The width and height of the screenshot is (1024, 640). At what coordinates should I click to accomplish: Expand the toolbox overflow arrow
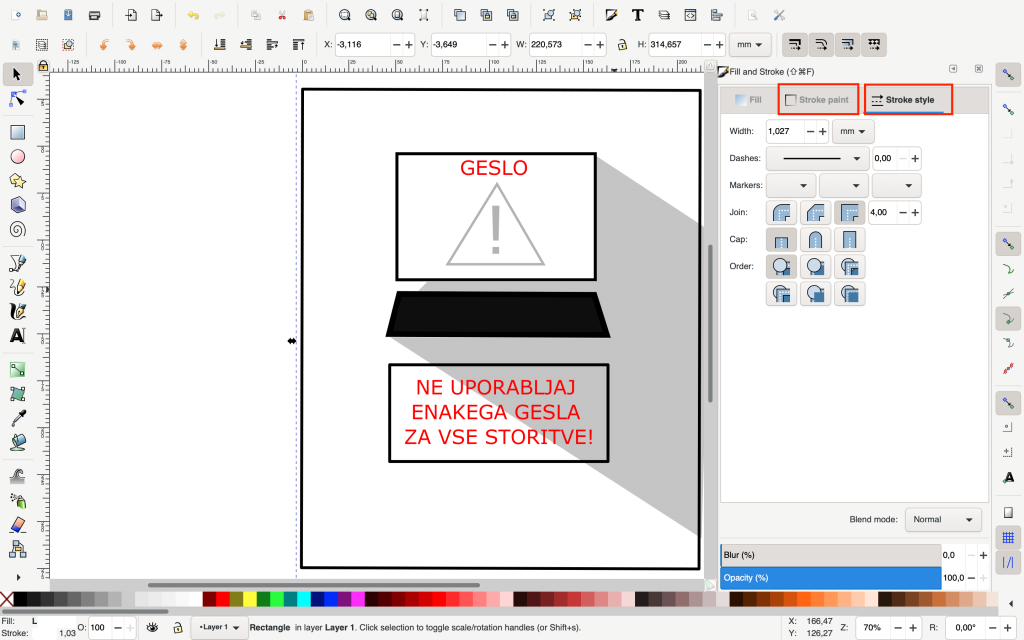(18, 577)
